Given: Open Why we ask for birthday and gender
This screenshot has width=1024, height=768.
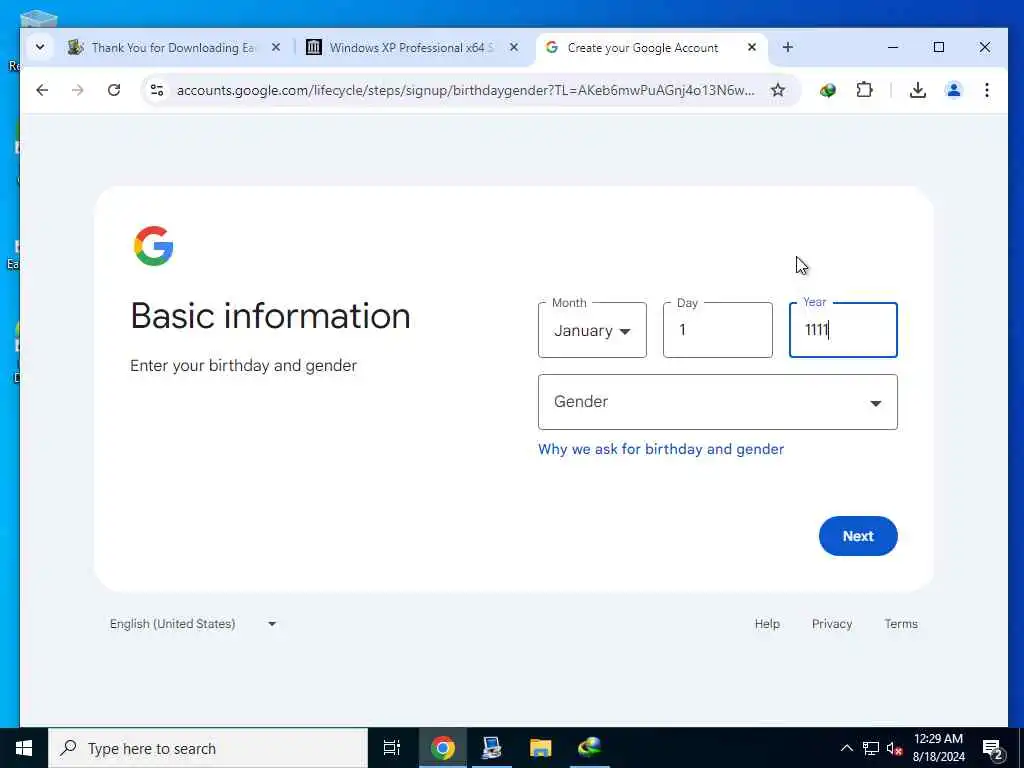Looking at the screenshot, I should click(661, 449).
